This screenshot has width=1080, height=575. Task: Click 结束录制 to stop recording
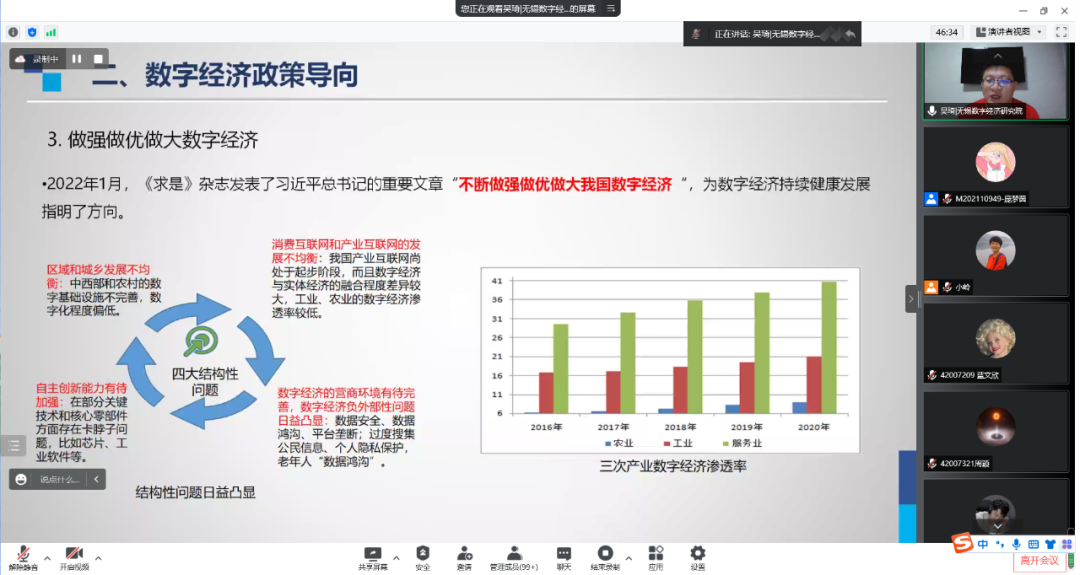click(x=605, y=556)
